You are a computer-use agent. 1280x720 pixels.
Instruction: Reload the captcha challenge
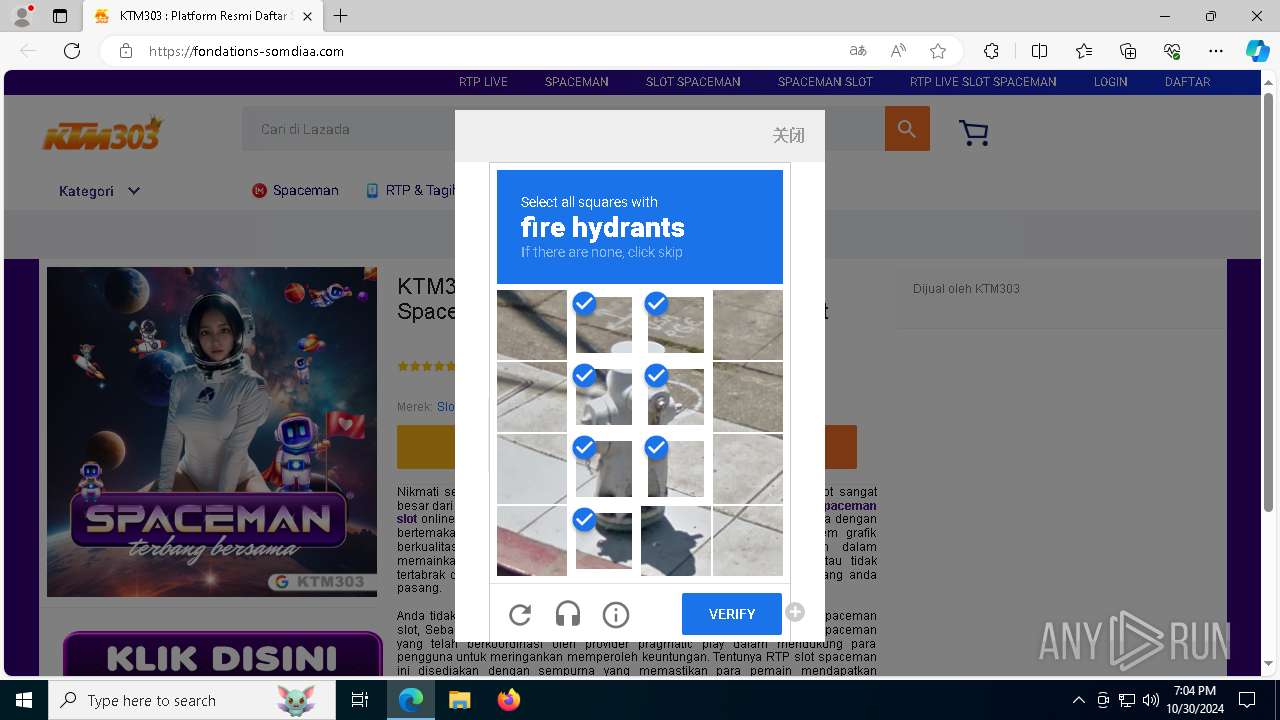click(x=520, y=615)
